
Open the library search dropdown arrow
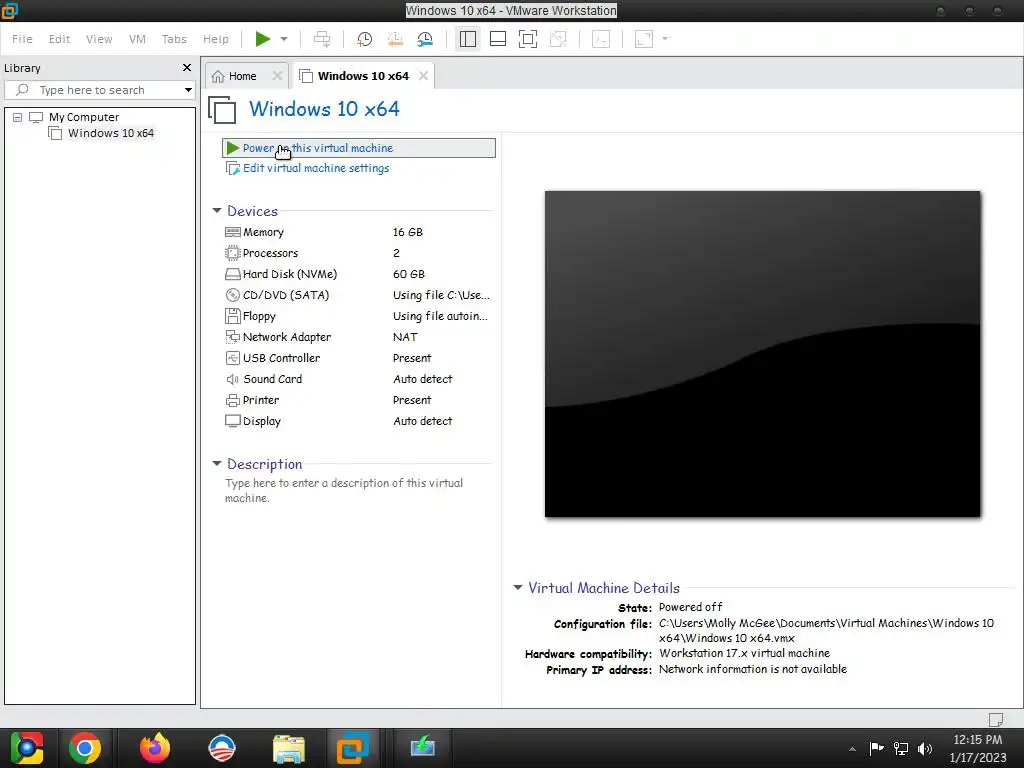coord(188,90)
